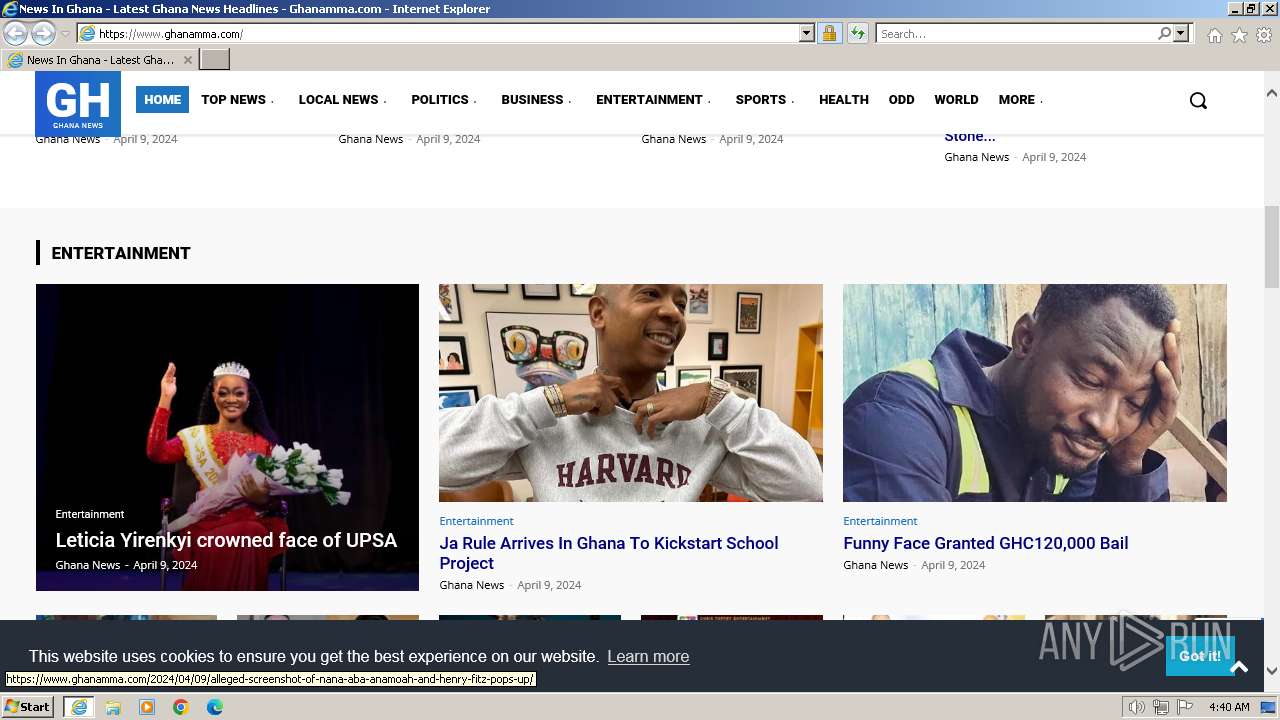Viewport: 1280px width, 720px height.
Task: Click the network icon in system tray
Action: click(x=1160, y=707)
